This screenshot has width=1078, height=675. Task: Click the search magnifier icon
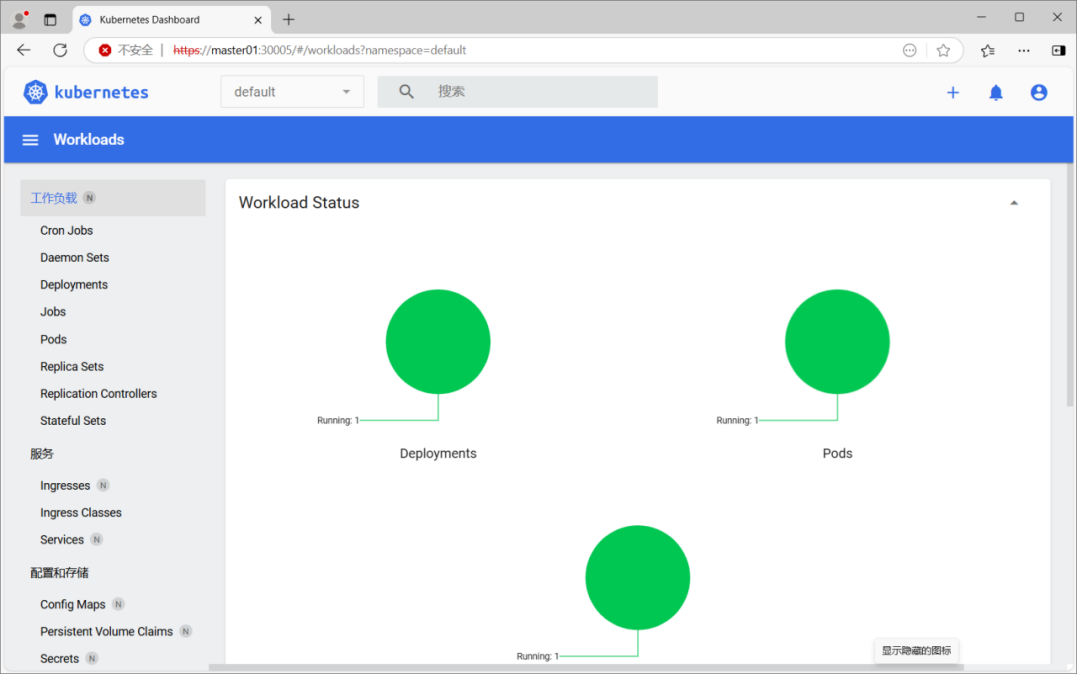click(406, 91)
